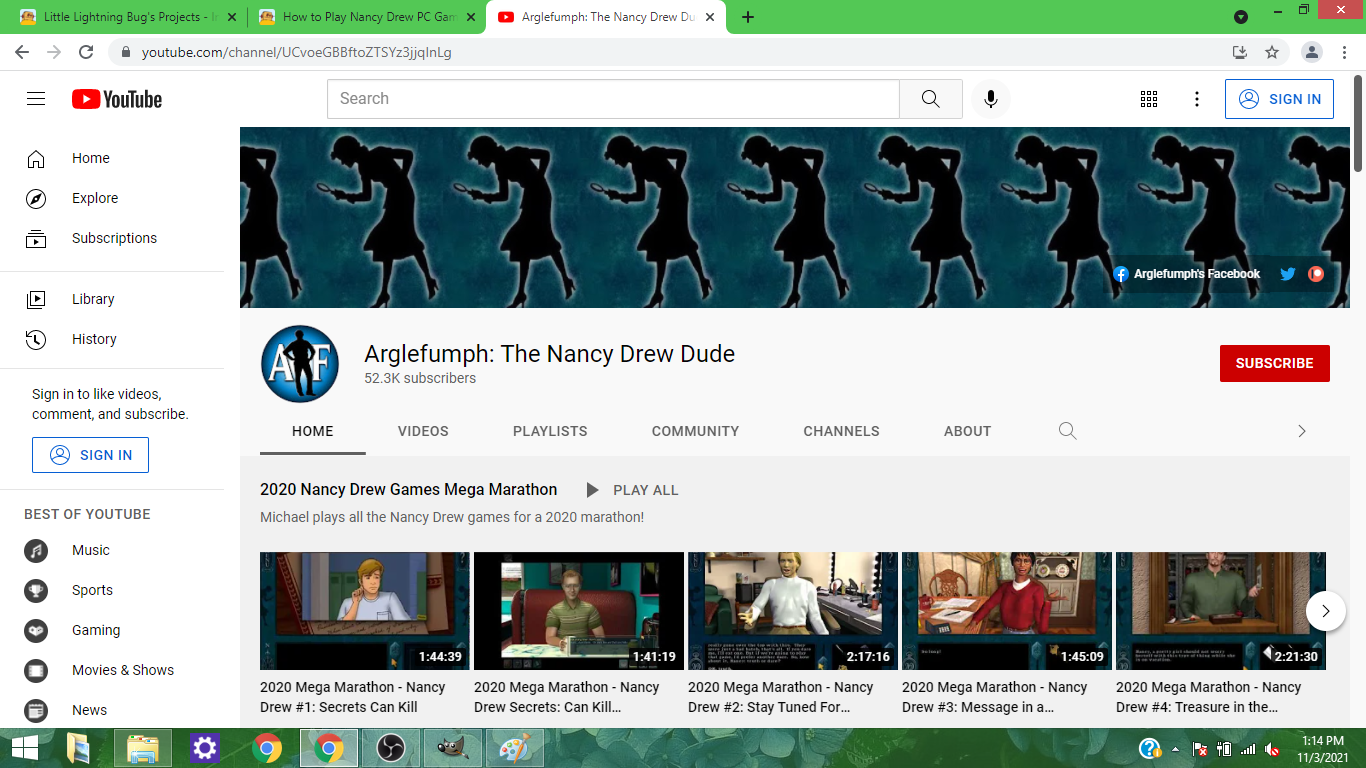Click the search magnifier button
Image resolution: width=1366 pixels, height=768 pixels.
click(930, 99)
